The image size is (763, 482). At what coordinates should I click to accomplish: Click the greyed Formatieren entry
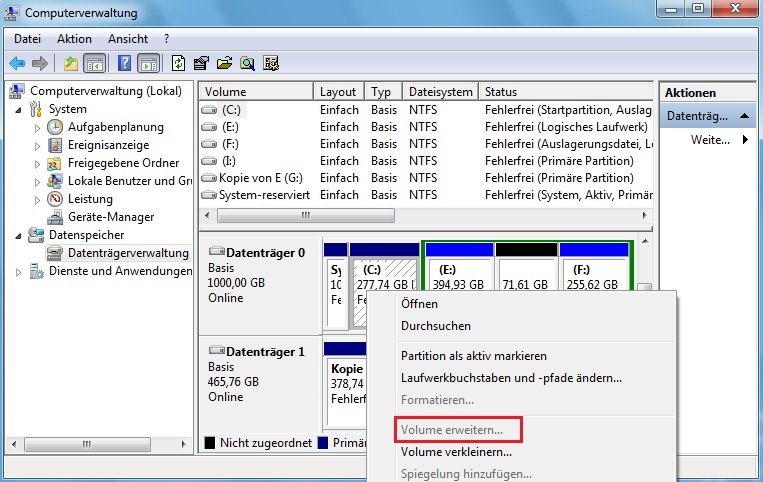click(437, 400)
